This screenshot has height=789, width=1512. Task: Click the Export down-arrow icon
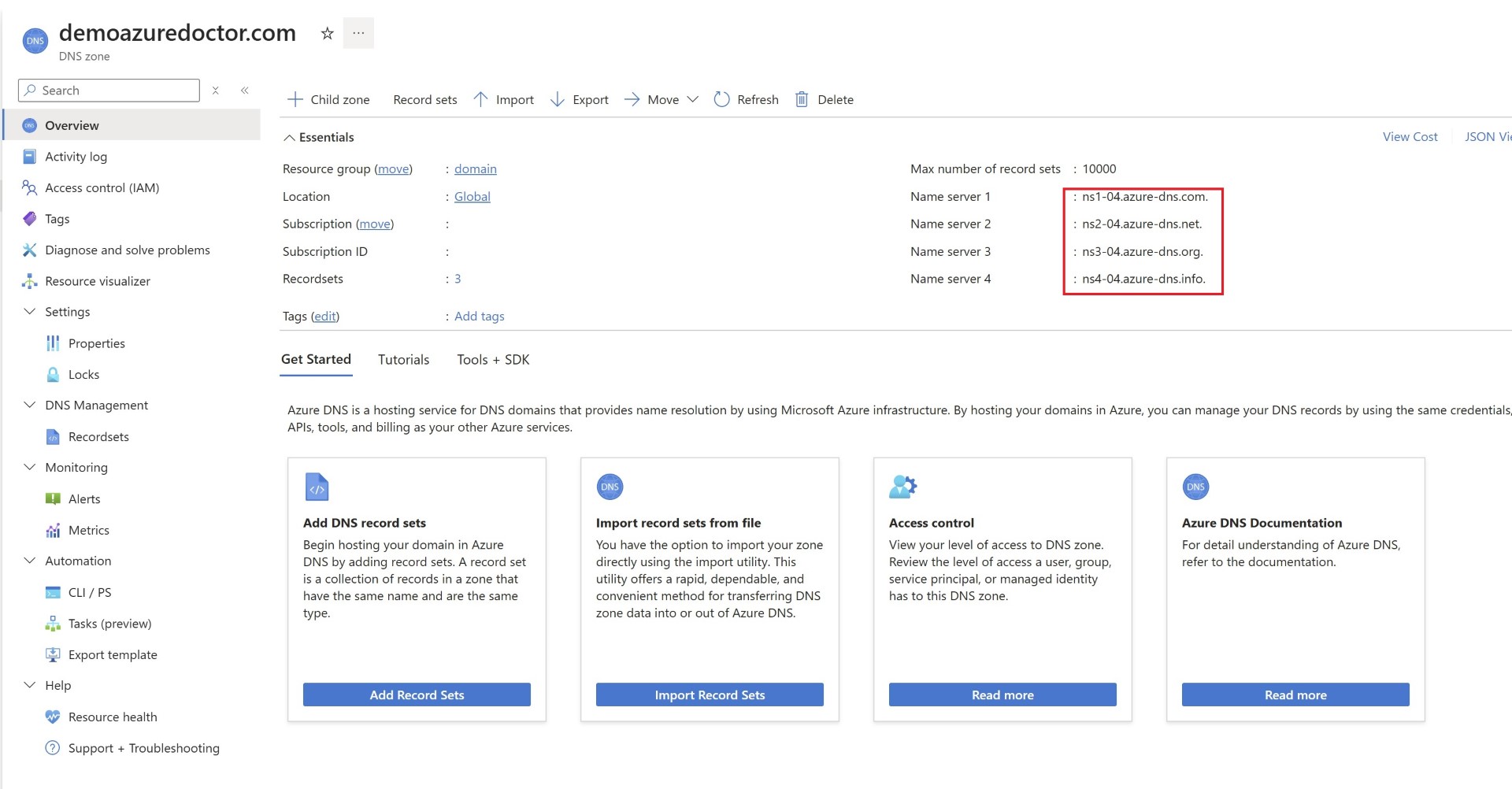(x=558, y=99)
